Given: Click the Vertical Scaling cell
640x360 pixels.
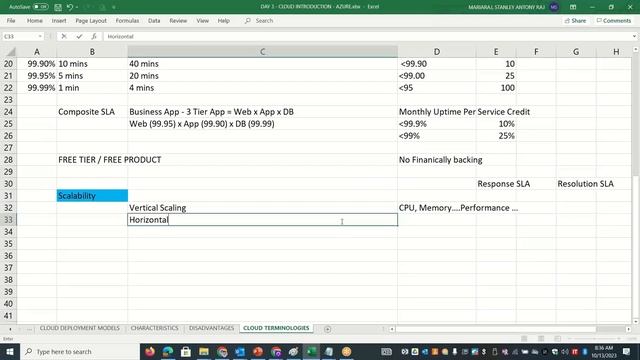Looking at the screenshot, I should tap(262, 208).
